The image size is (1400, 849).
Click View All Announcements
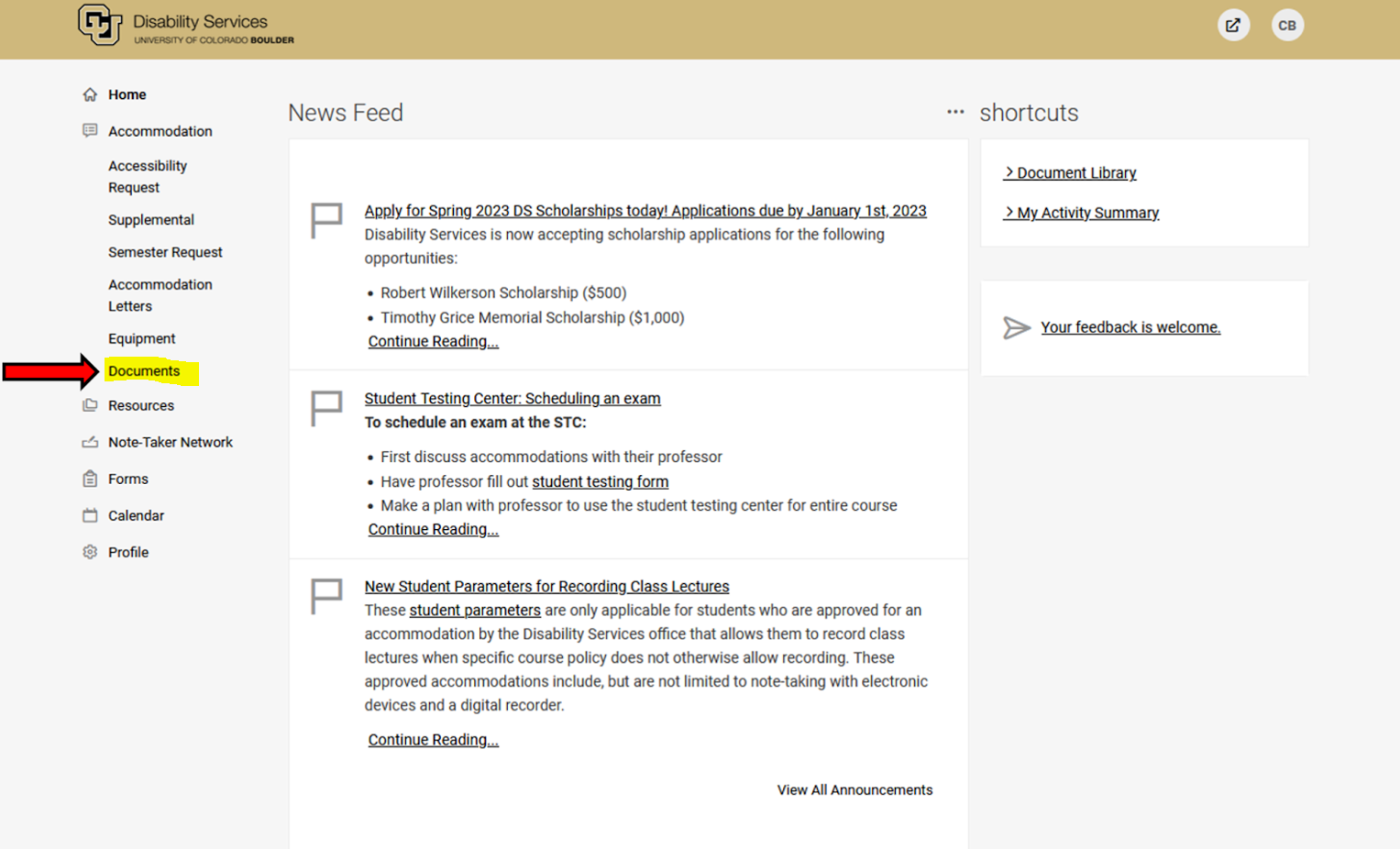pos(854,790)
